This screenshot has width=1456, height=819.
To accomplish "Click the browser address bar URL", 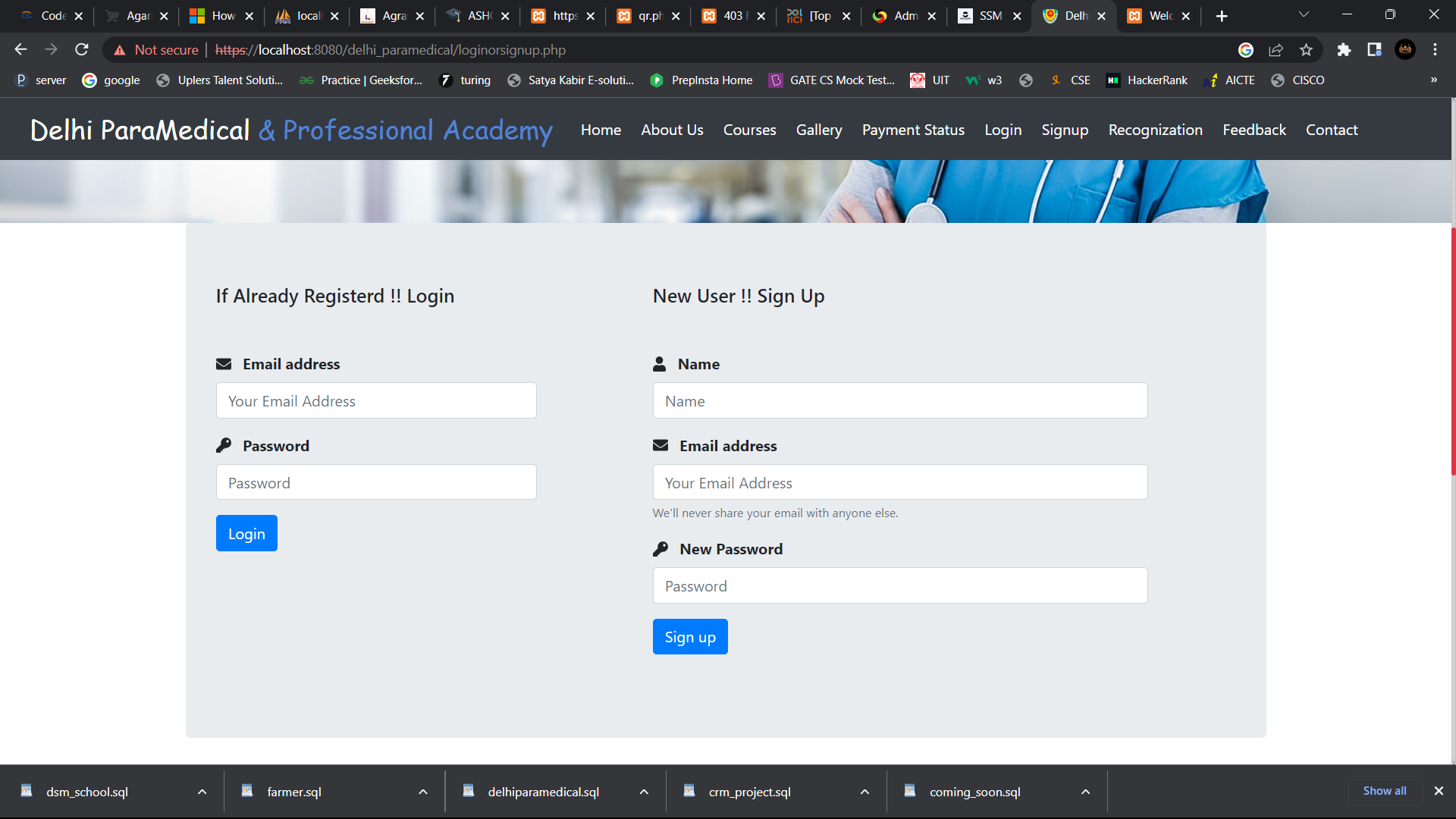I will pyautogui.click(x=390, y=50).
